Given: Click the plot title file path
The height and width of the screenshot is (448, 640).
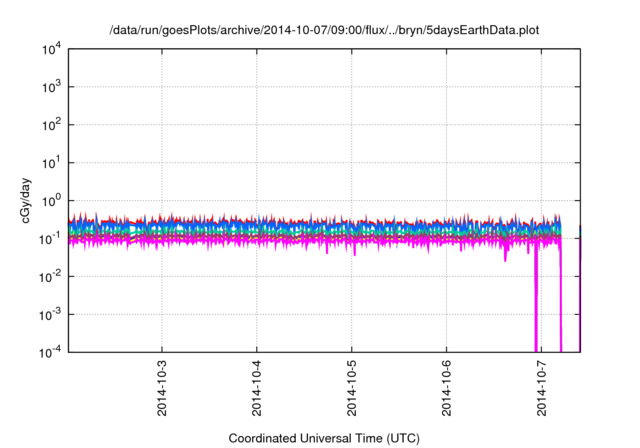Looking at the screenshot, I should [x=324, y=30].
